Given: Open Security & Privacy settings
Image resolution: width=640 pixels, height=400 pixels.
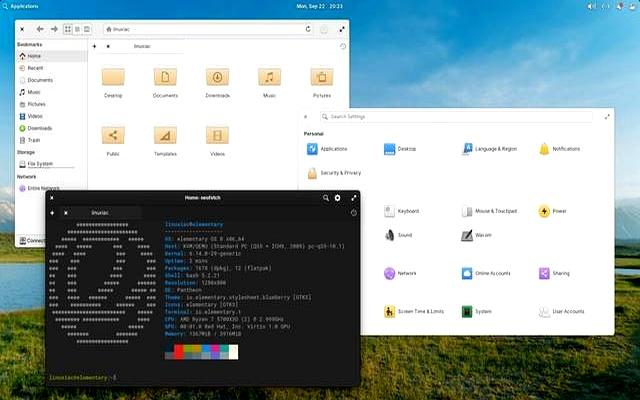Looking at the screenshot, I should click(313, 173).
